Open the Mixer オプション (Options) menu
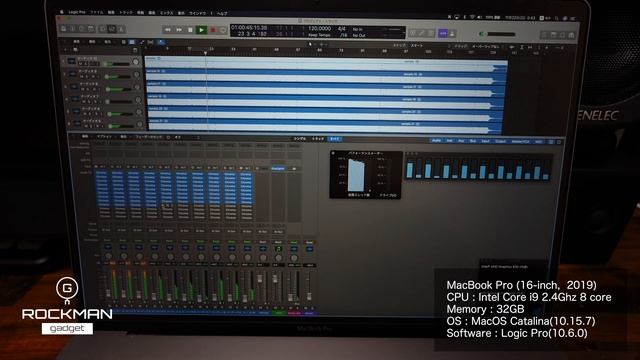This screenshot has width=640, height=360. click(104, 137)
